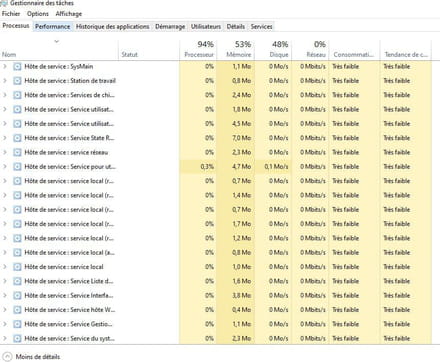
Task: Expand the service réseau host row
Action: point(5,152)
